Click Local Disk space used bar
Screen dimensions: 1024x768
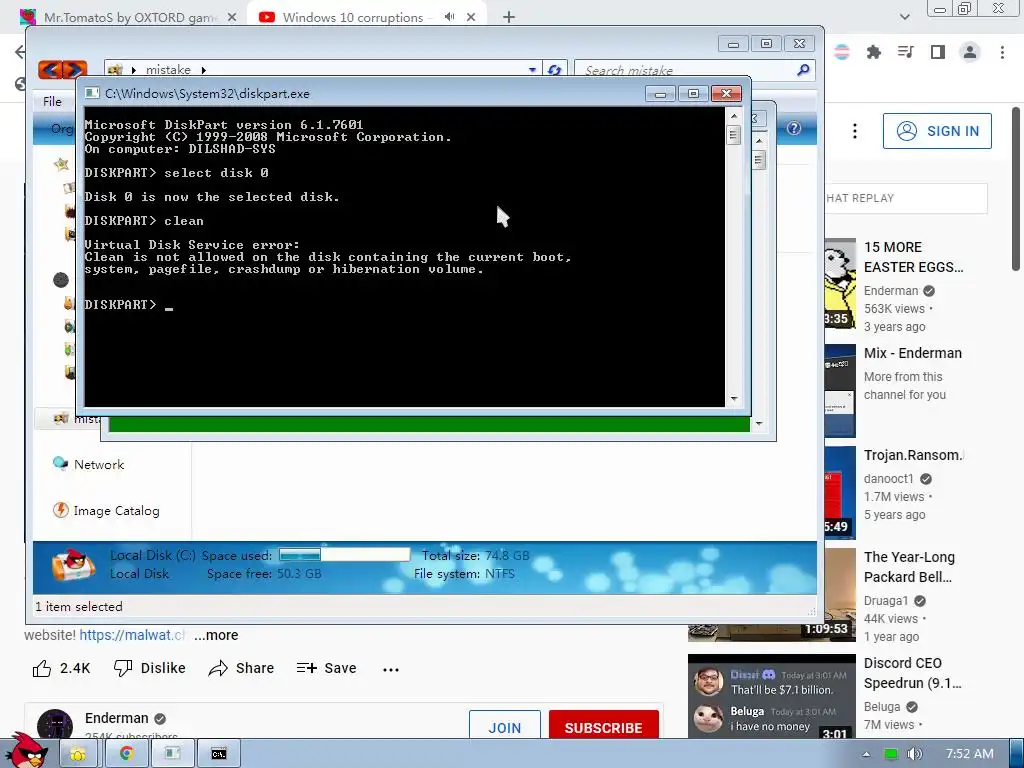(x=344, y=555)
